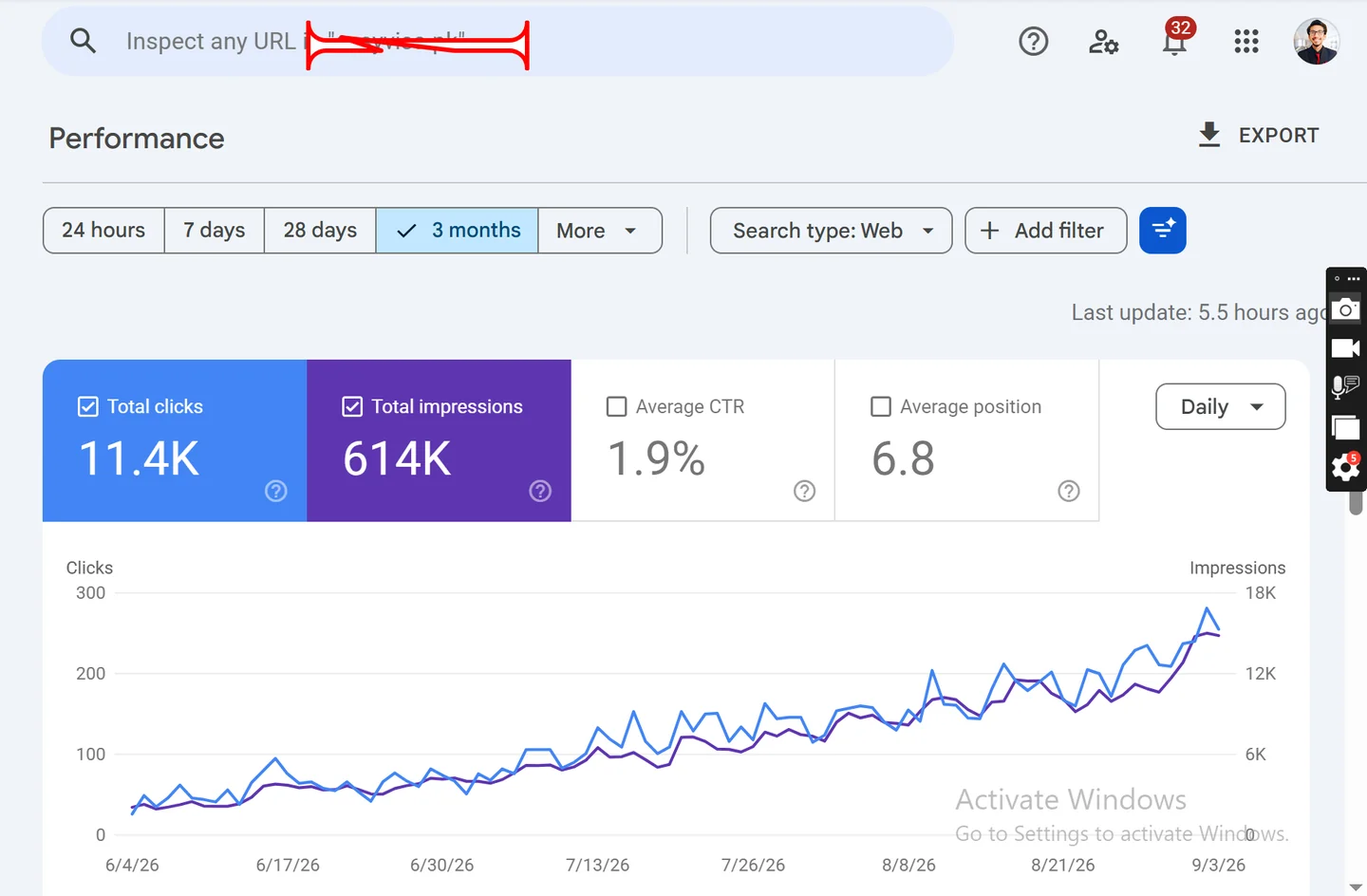
Task: Show help for Total impressions metric
Action: [x=540, y=491]
